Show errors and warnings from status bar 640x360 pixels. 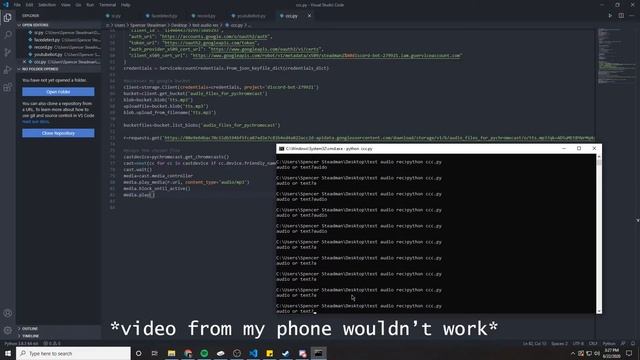(x=52, y=344)
